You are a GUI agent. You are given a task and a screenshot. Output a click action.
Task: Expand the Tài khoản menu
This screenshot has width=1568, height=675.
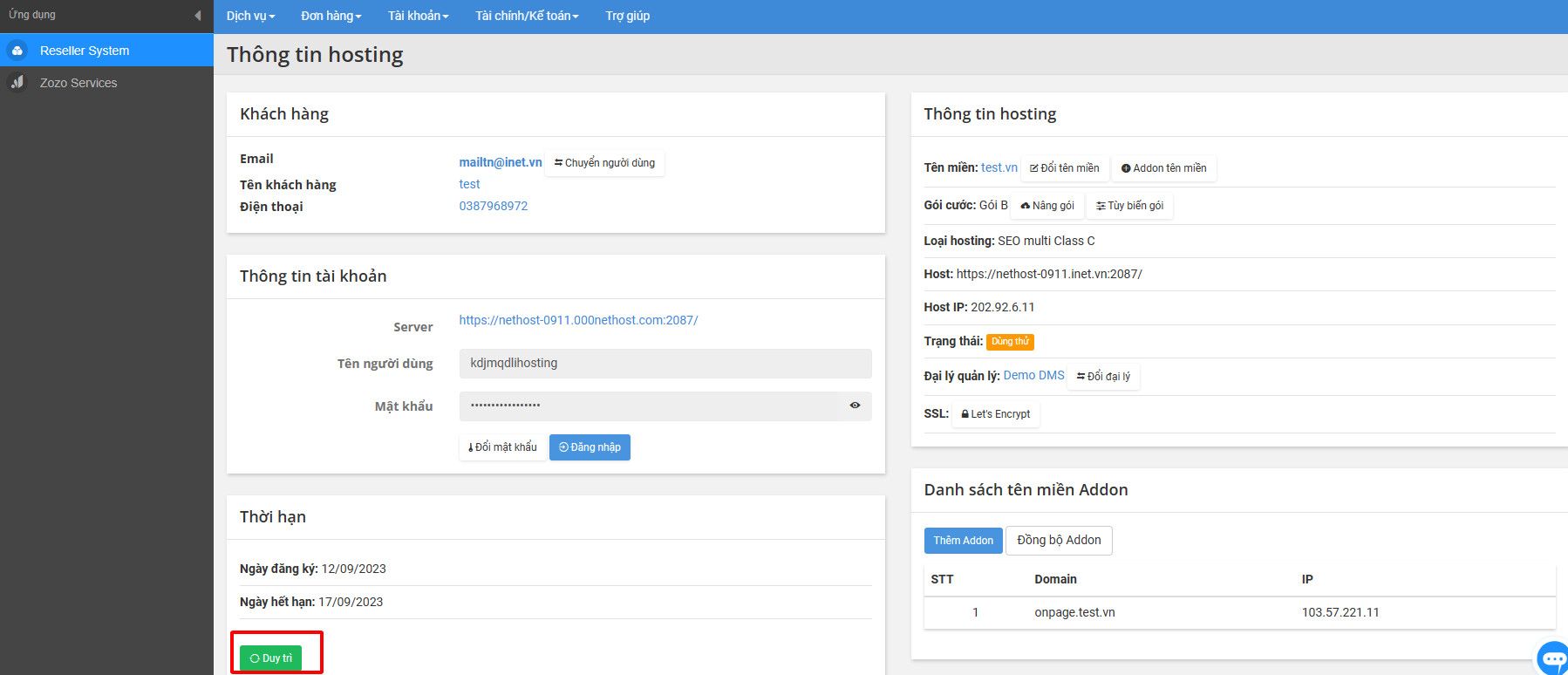[x=419, y=16]
